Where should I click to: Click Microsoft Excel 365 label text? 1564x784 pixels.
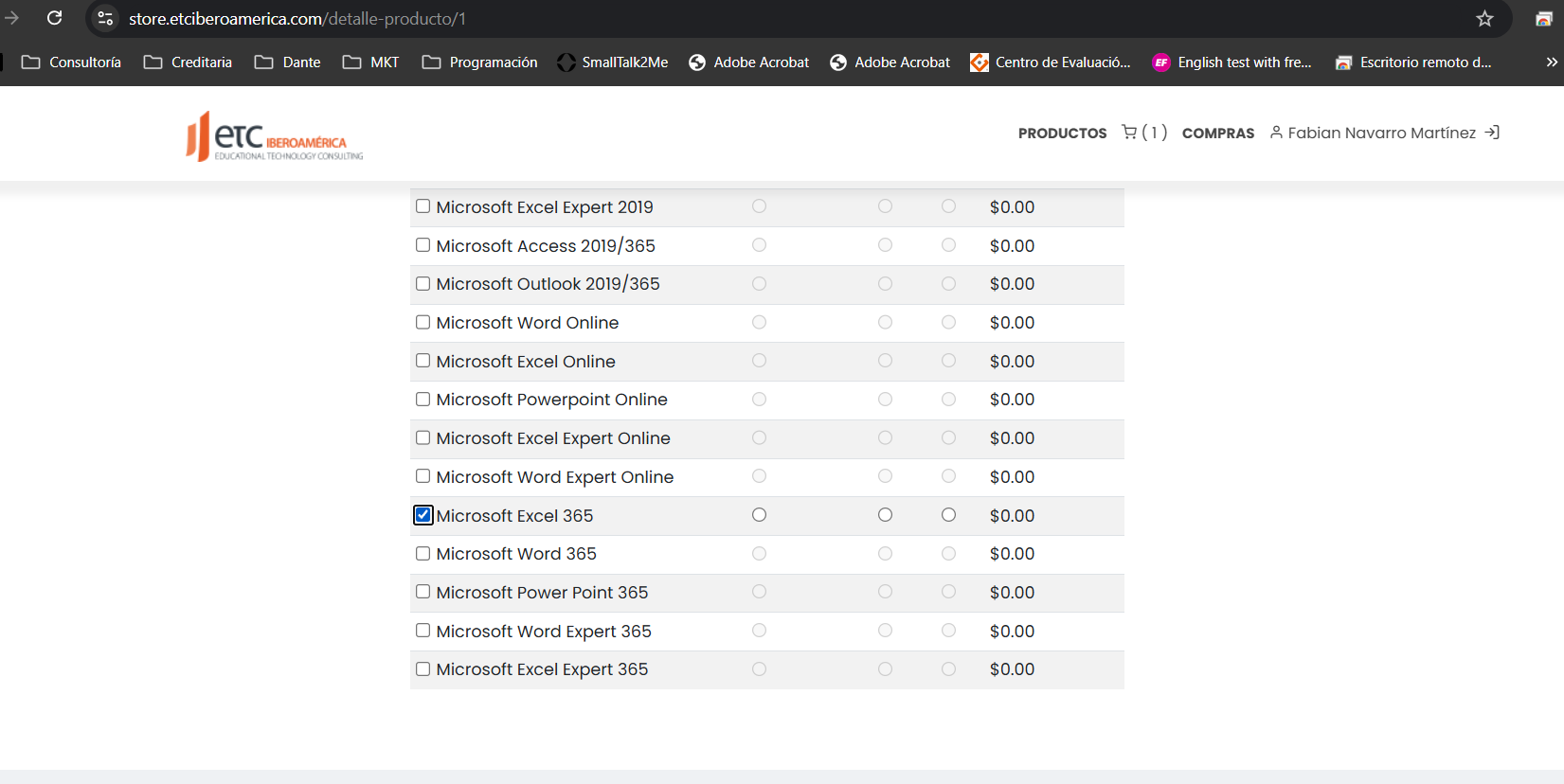click(x=514, y=516)
